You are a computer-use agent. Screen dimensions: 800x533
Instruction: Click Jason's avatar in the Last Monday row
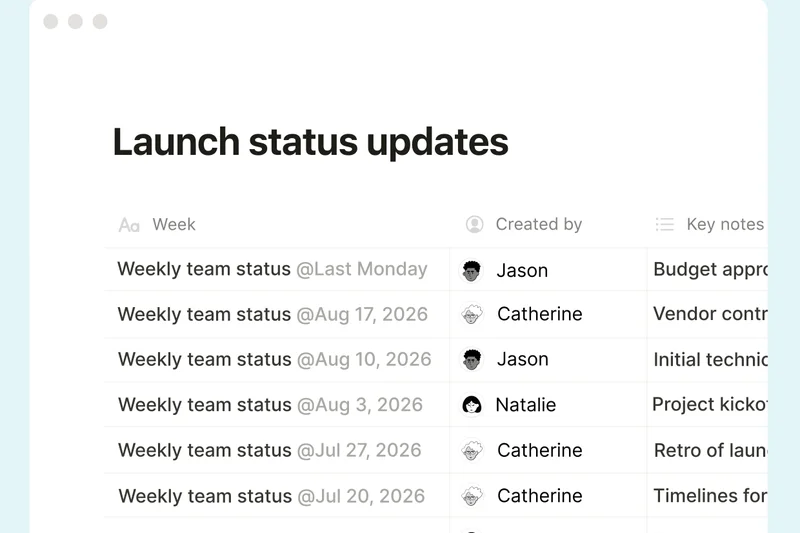[x=472, y=270]
